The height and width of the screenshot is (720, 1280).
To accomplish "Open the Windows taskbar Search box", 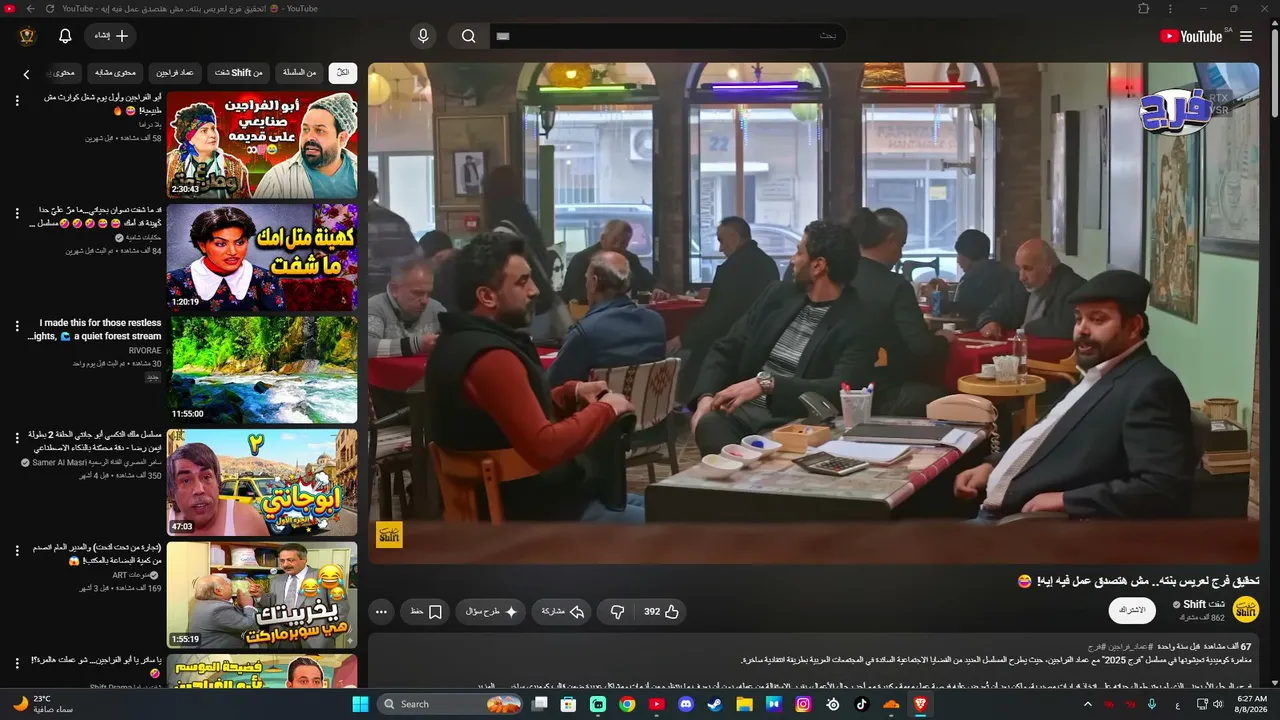I will [x=452, y=704].
